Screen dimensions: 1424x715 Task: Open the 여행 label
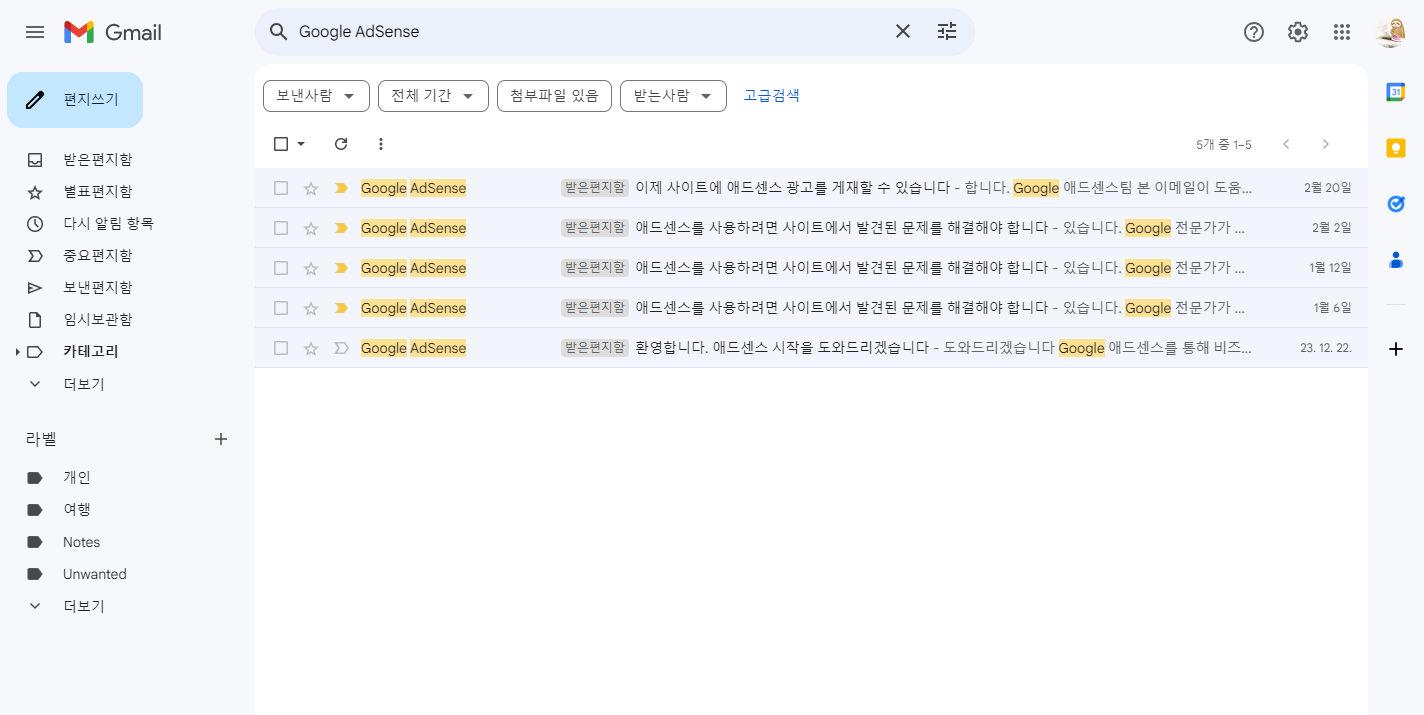click(x=76, y=510)
